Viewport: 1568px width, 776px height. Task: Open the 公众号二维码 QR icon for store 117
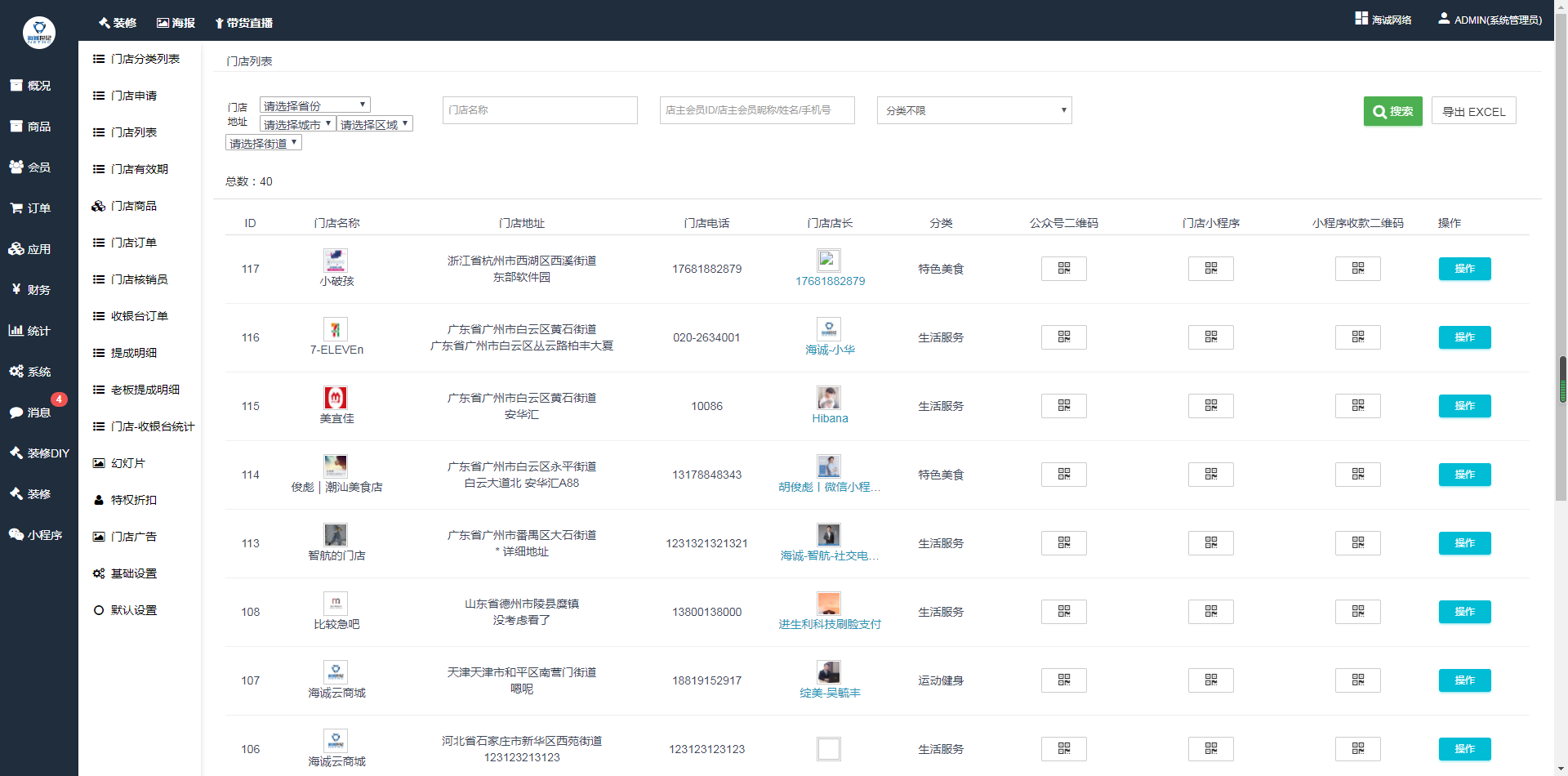[x=1063, y=269]
